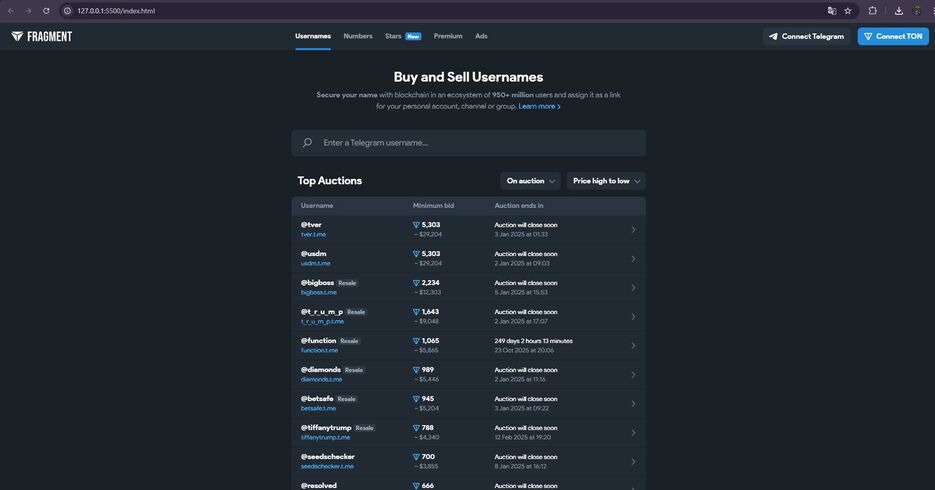Open the Stars tab
Image resolution: width=935 pixels, height=490 pixels.
[x=394, y=36]
